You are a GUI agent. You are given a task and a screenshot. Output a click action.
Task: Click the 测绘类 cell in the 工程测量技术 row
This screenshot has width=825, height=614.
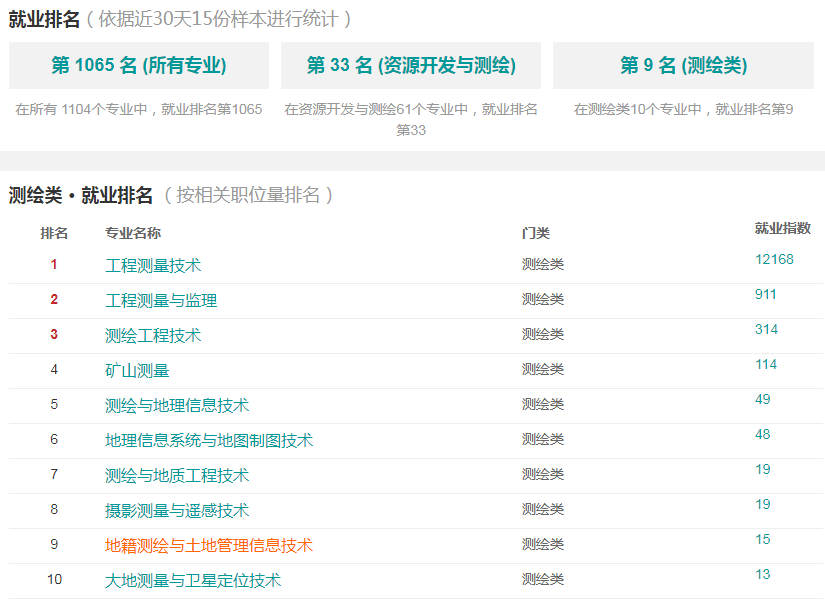click(x=542, y=264)
